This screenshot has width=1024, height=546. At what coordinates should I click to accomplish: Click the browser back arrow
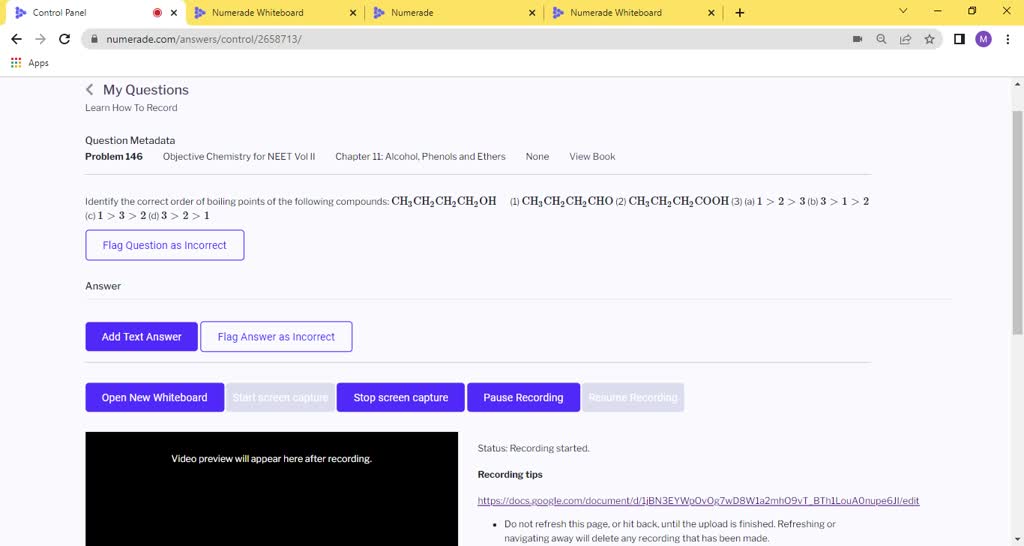click(16, 39)
